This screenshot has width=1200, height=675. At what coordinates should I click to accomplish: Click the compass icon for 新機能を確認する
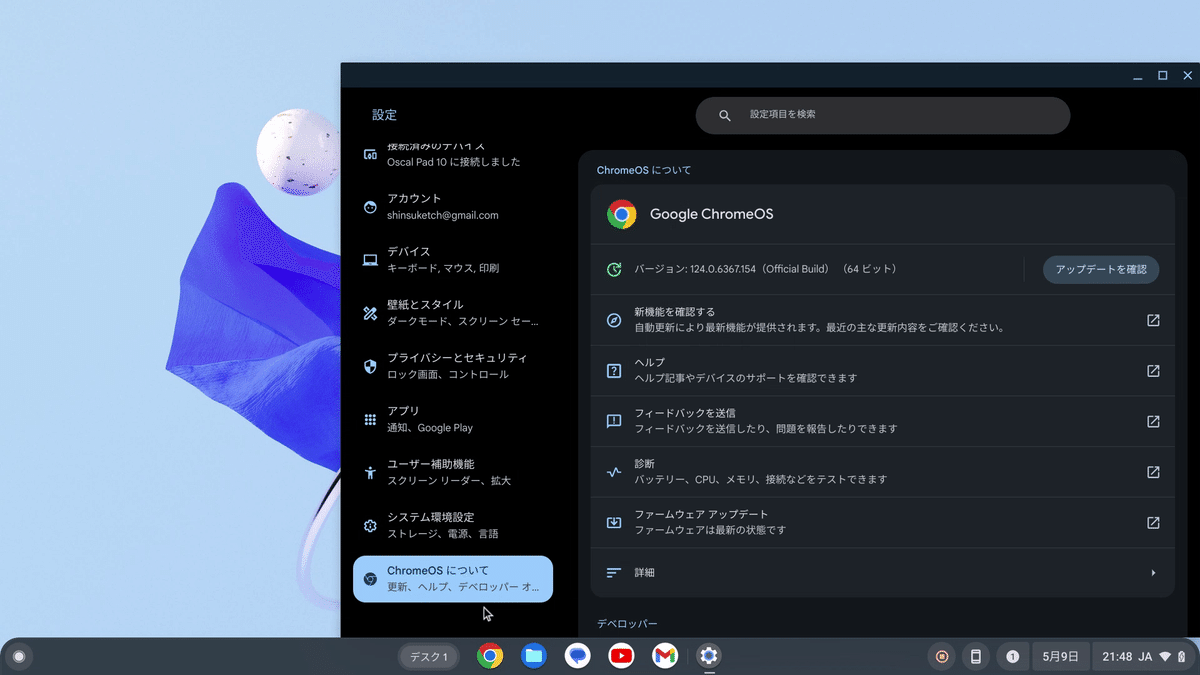[x=614, y=320]
